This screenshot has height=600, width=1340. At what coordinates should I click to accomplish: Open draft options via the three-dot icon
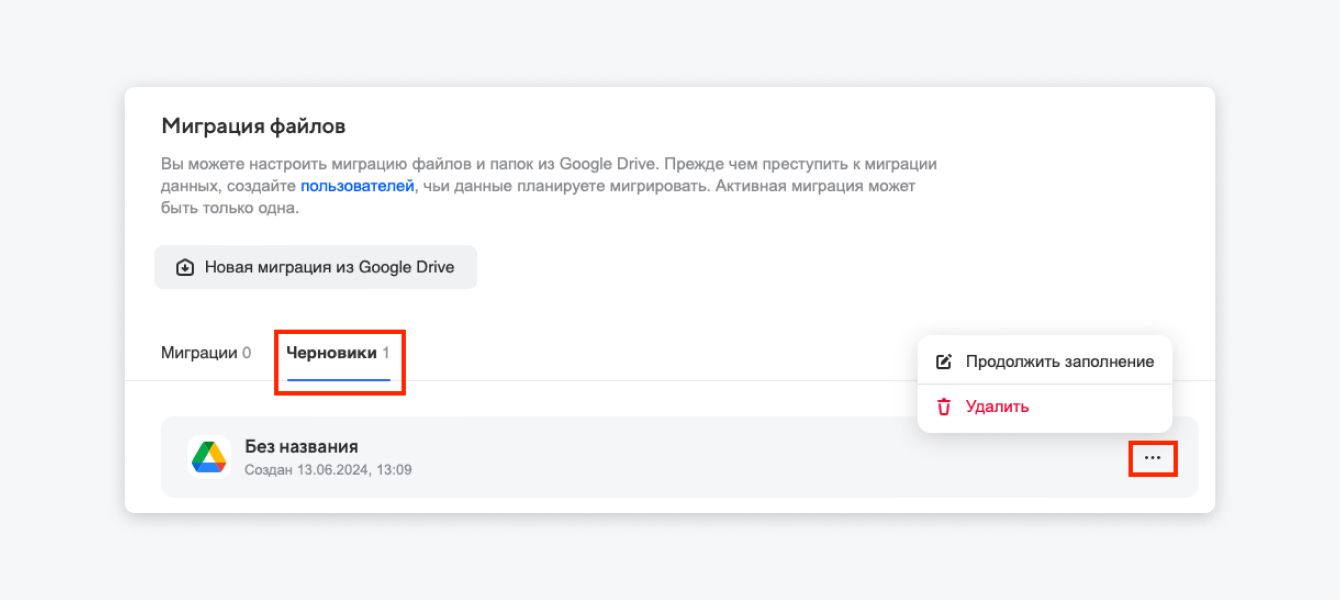[x=1153, y=458]
